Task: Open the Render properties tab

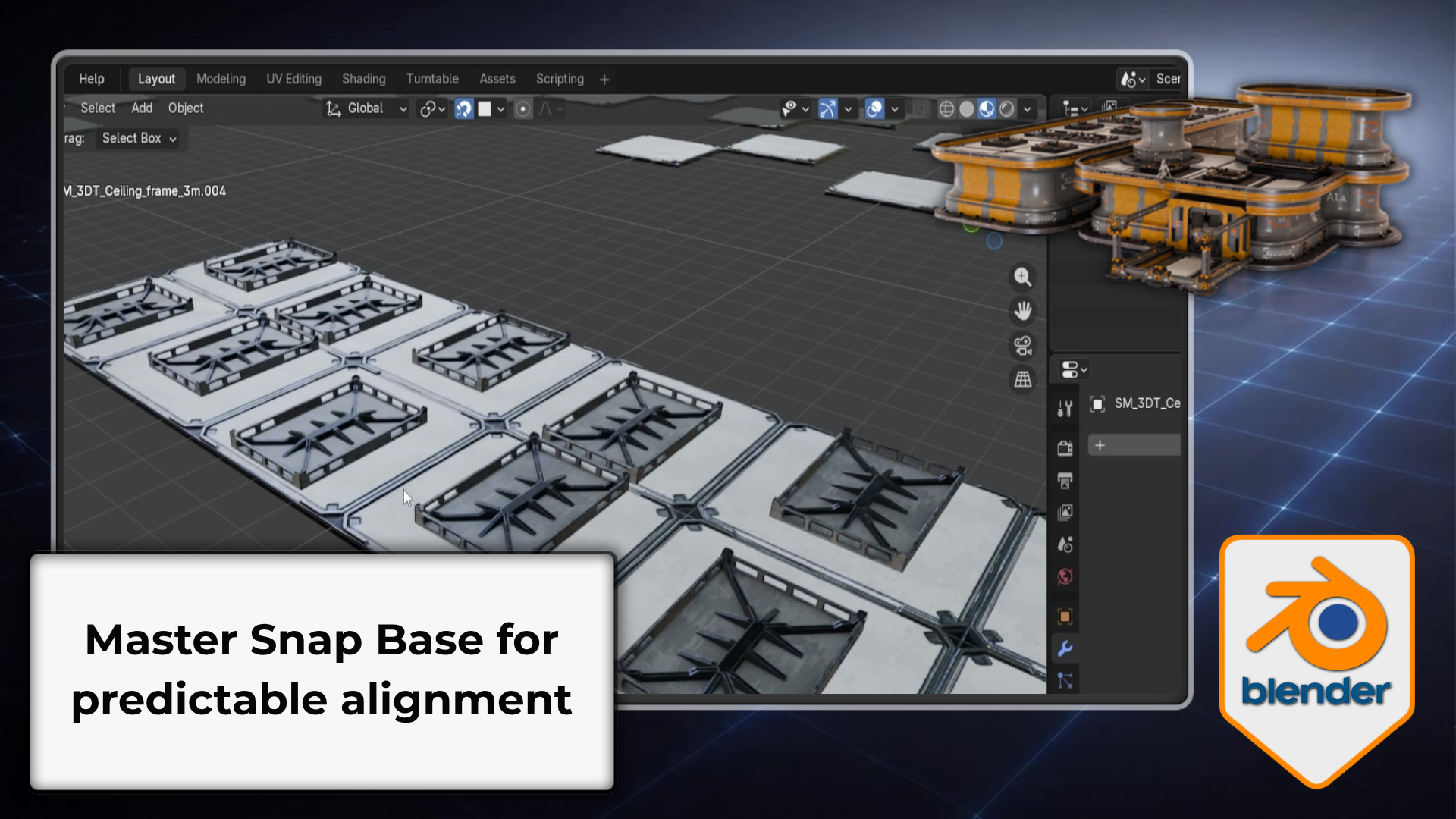Action: 1065,447
